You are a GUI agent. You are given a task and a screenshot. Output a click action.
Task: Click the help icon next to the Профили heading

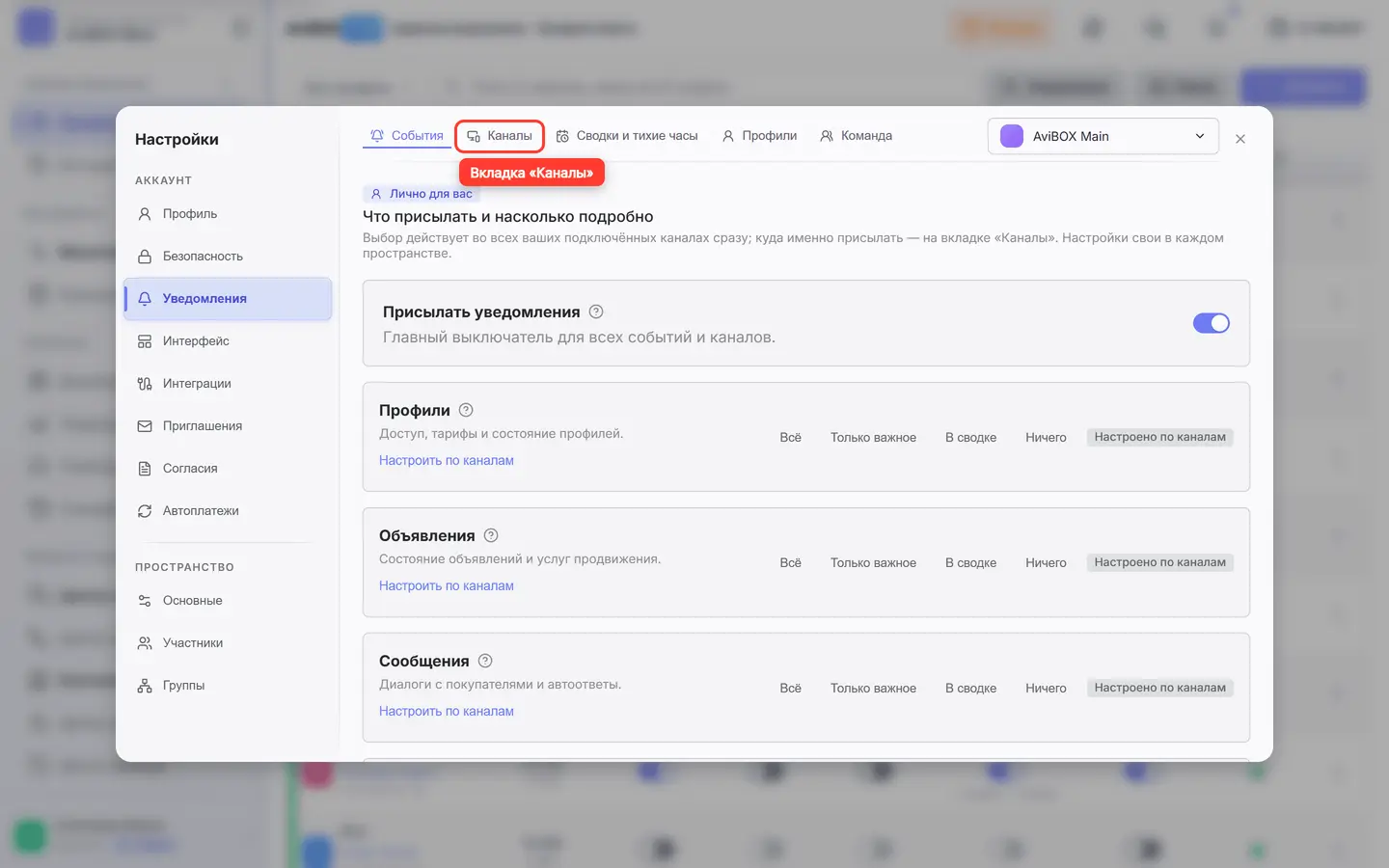click(466, 410)
